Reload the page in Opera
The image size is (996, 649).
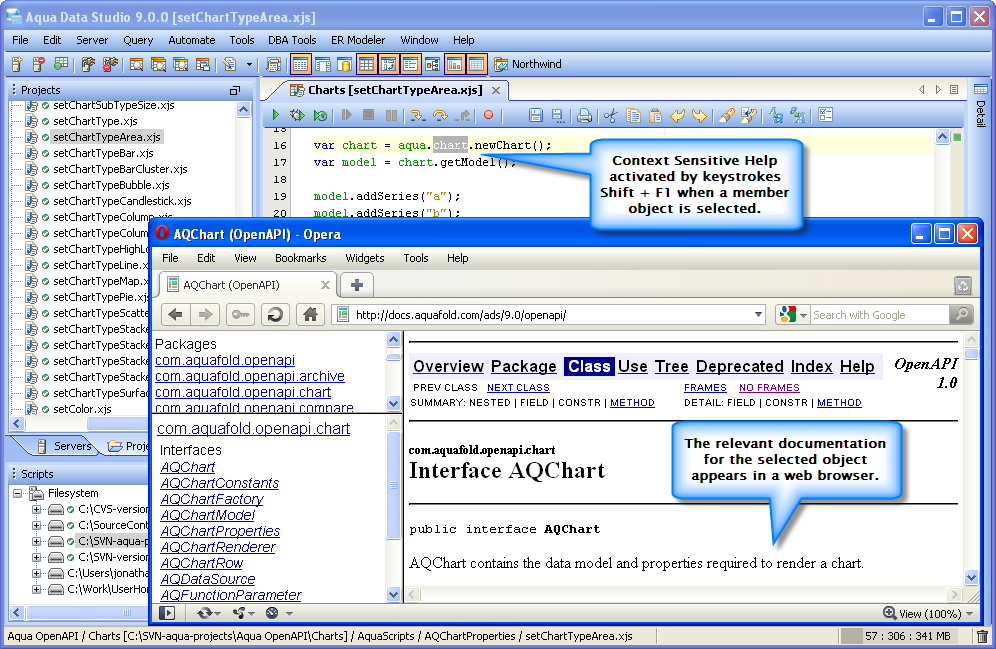pos(275,314)
